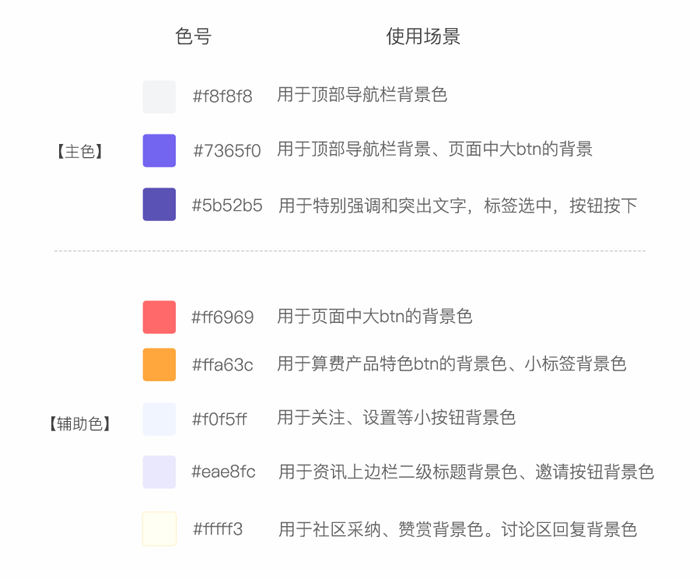Click the 用于关注、设置等小按钮背景色 description
The image size is (700, 579).
pyautogui.click(x=396, y=418)
